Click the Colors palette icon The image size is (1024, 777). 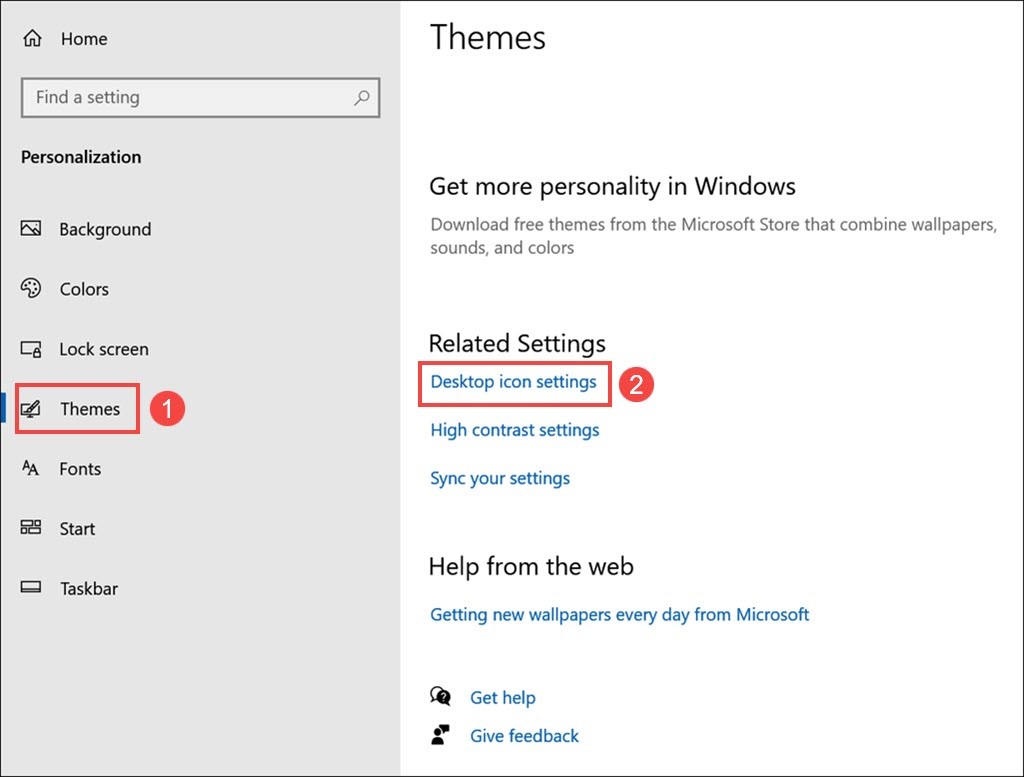[x=31, y=289]
